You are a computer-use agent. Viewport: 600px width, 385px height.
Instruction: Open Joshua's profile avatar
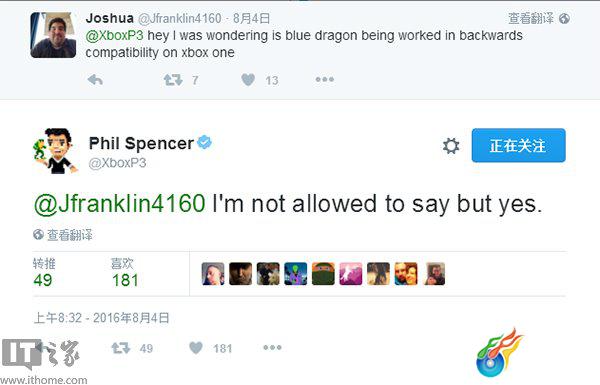click(53, 35)
